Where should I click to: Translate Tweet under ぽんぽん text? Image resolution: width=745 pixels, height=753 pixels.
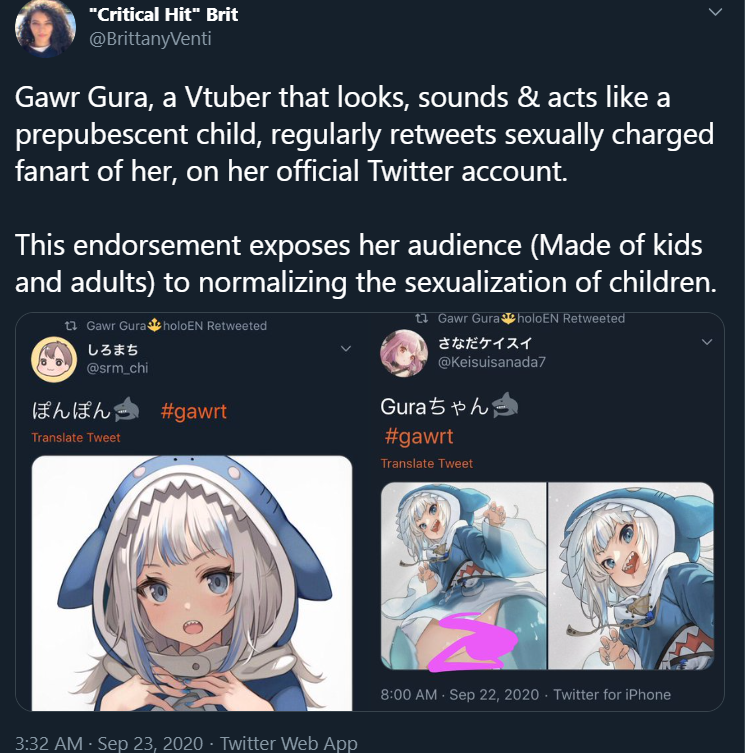(76, 437)
